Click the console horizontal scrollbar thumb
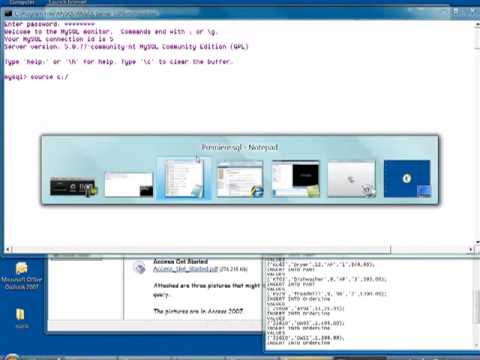This screenshot has width=480, height=360. coord(202,249)
